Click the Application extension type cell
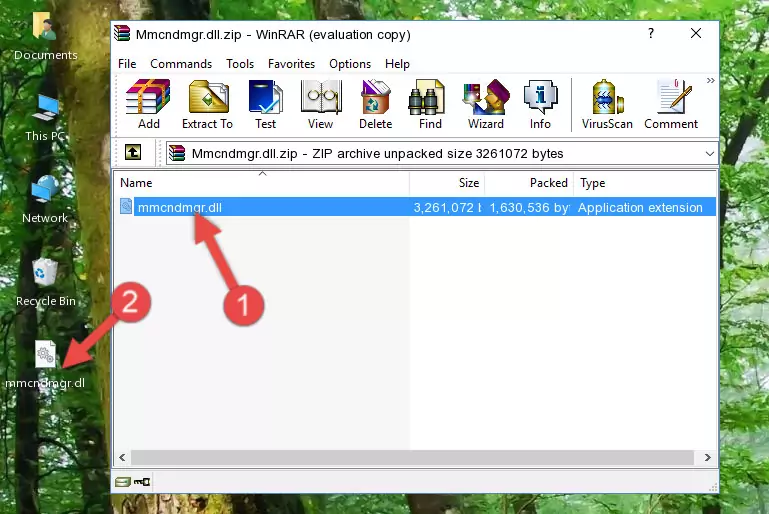This screenshot has height=514, width=769. point(640,207)
